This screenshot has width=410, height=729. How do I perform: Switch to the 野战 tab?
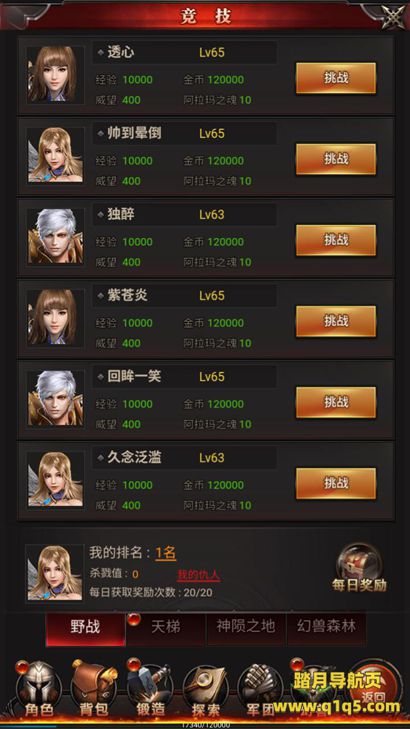(x=85, y=628)
